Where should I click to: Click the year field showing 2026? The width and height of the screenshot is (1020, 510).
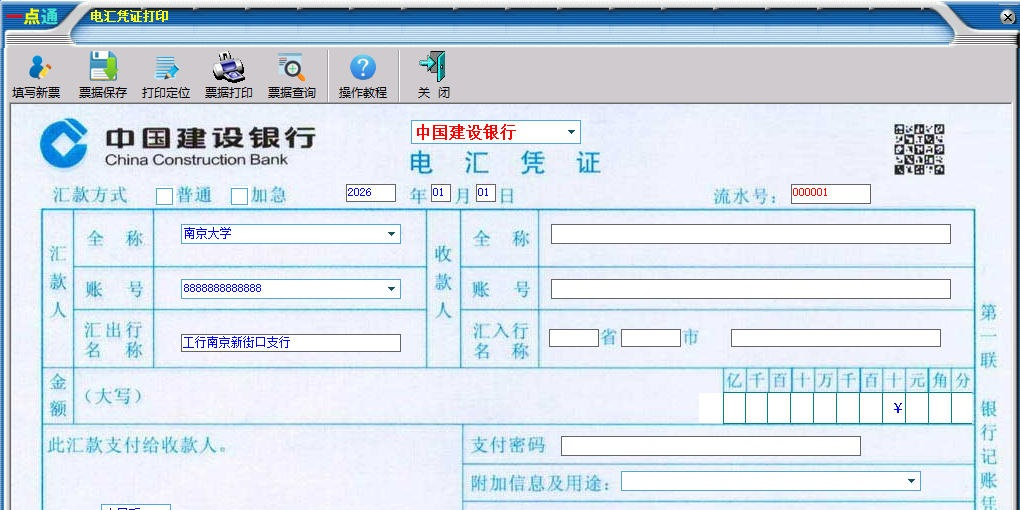pos(371,193)
